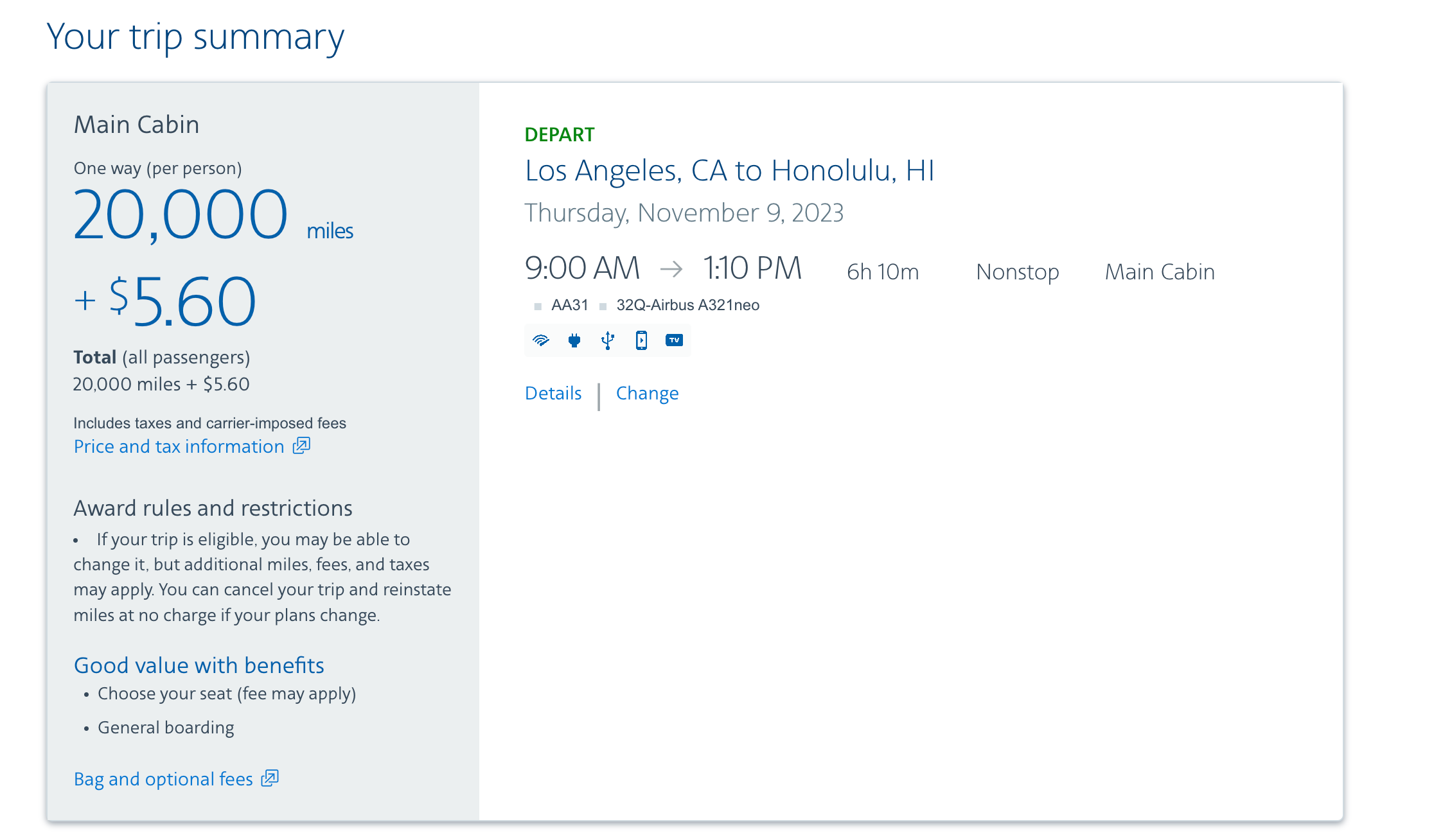Click the USB port amenity icon
Image resolution: width=1434 pixels, height=840 pixels.
click(608, 340)
